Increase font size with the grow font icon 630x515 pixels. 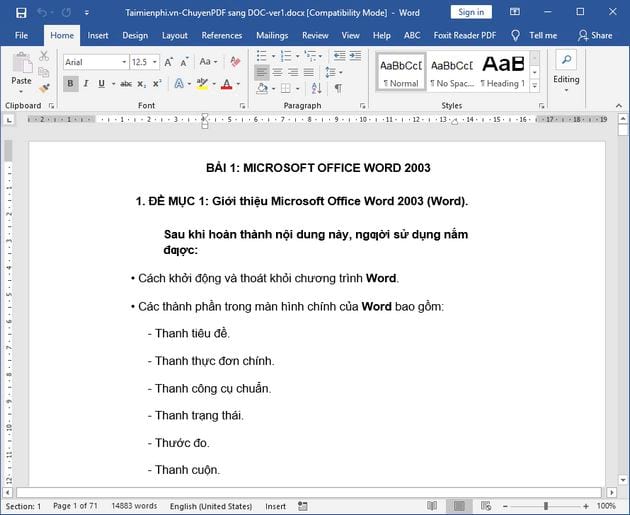168,62
